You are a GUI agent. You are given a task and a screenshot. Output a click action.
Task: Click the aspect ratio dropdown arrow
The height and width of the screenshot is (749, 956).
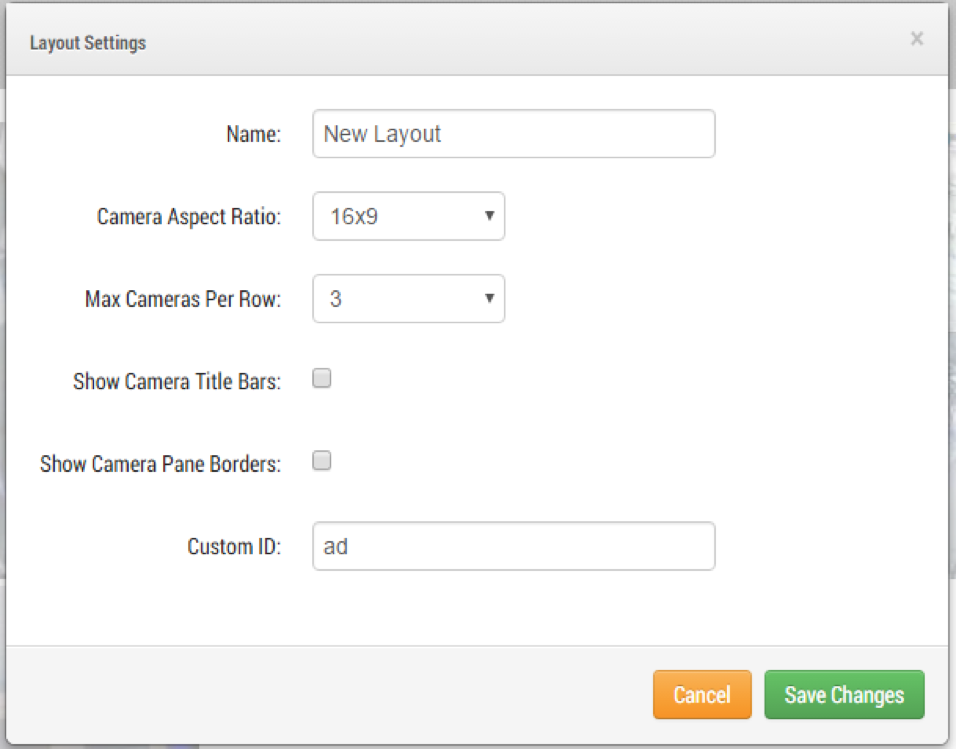point(488,216)
